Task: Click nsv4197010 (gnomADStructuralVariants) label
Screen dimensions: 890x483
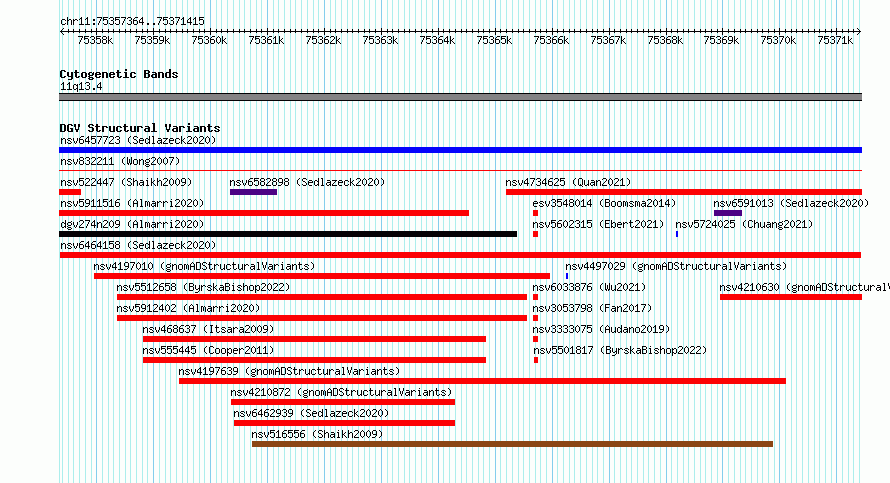Action: (x=204, y=266)
